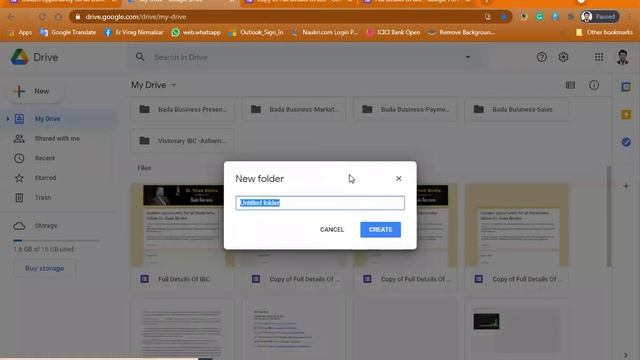Cancel the New folder dialog
Screen dimensions: 640x360
click(x=332, y=229)
